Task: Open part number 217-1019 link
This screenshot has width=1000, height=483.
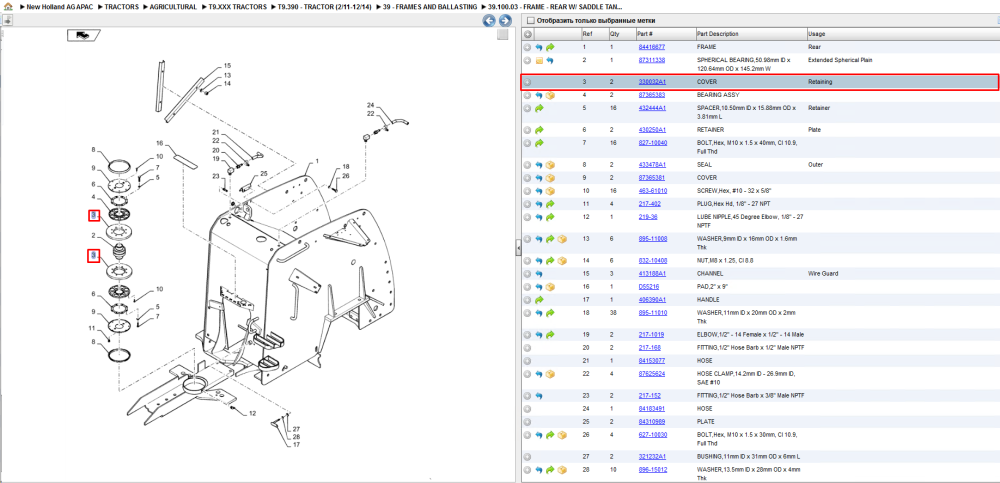Action: (651, 334)
